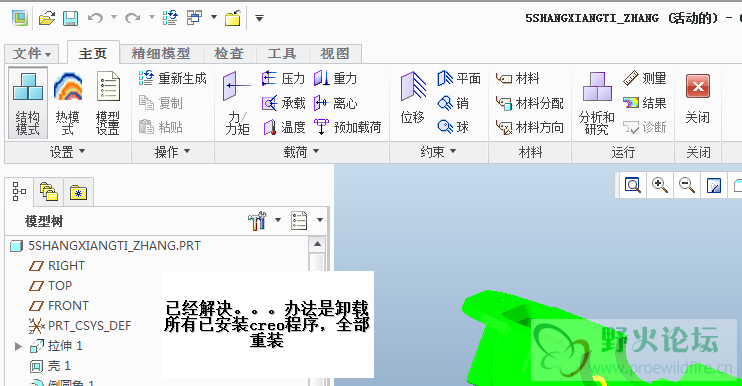The image size is (742, 386).
Task: Click the Measure tool (测量)
Action: point(645,78)
